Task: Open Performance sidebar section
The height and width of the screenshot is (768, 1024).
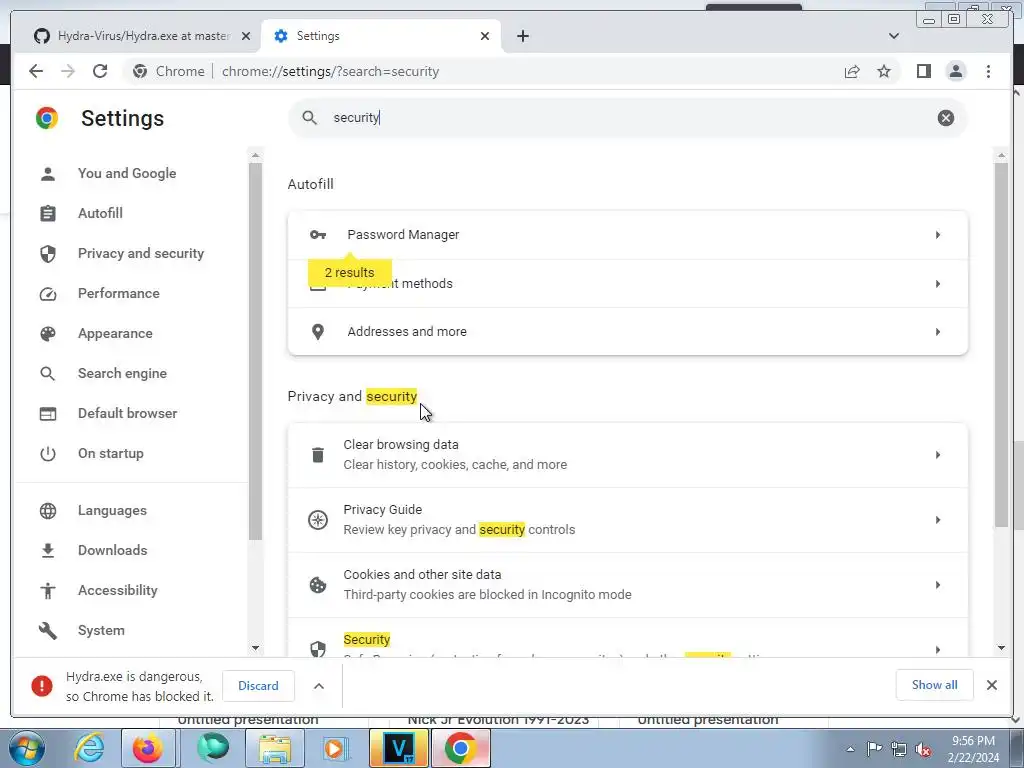Action: pos(118,293)
